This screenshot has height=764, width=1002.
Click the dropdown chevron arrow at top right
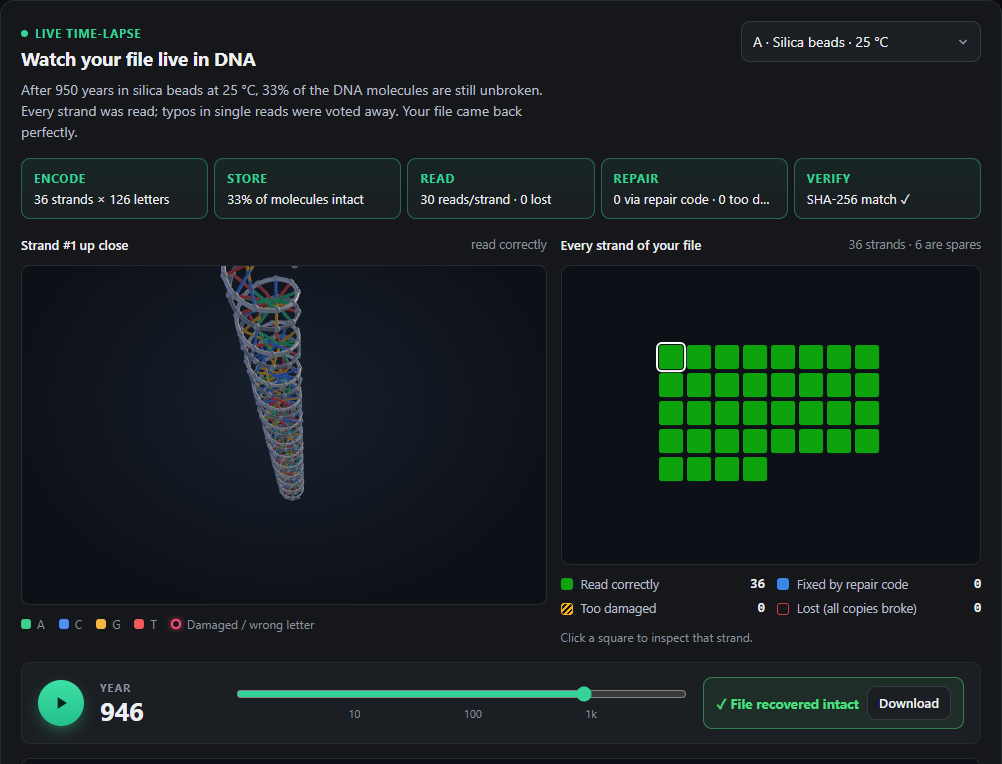962,42
